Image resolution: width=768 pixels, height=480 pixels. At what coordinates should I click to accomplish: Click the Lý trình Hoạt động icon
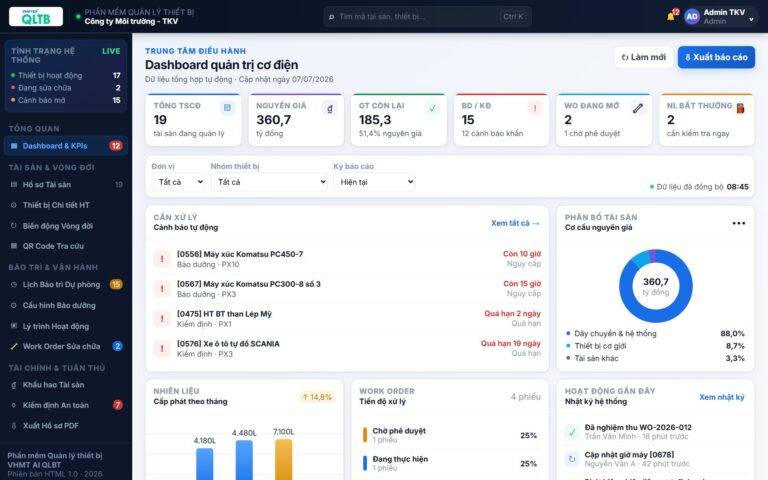click(14, 326)
